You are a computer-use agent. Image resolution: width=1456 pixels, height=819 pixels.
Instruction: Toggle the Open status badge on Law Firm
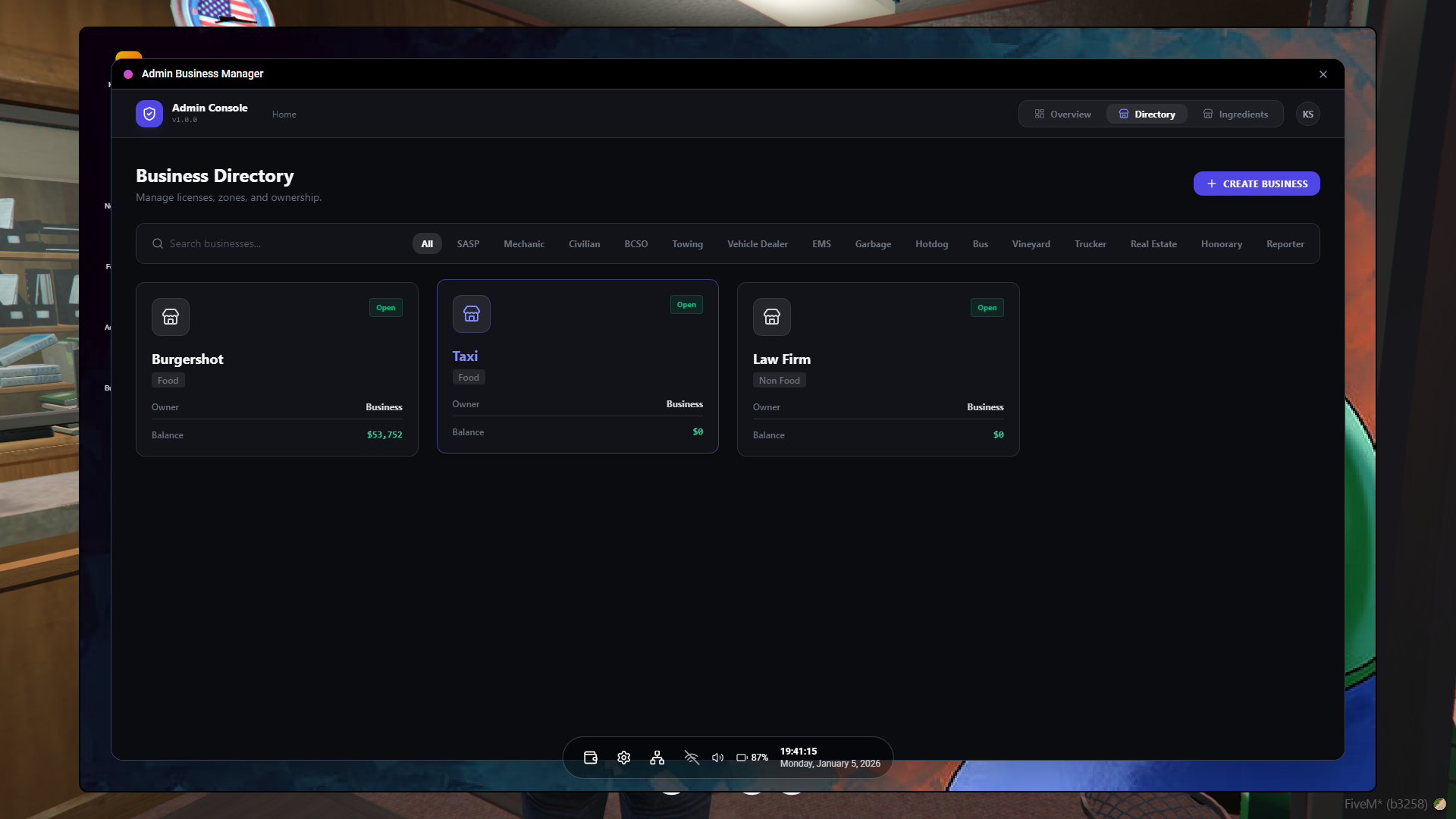pyautogui.click(x=986, y=307)
